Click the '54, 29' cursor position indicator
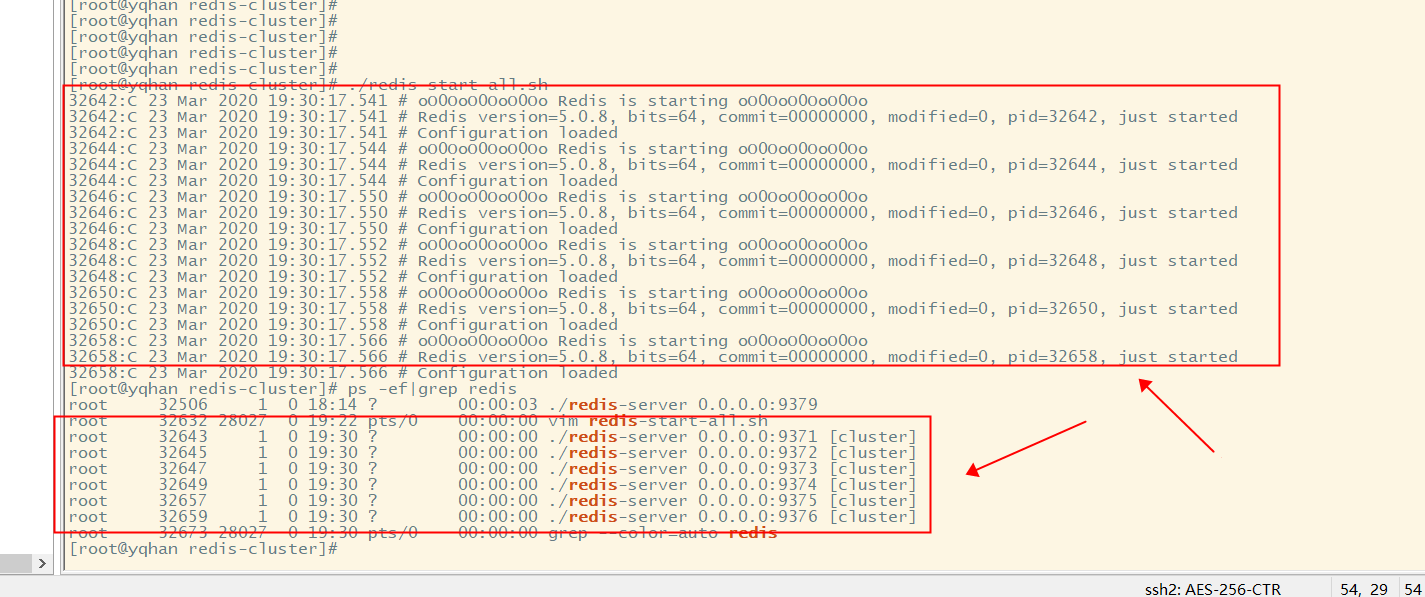 coord(1366,589)
